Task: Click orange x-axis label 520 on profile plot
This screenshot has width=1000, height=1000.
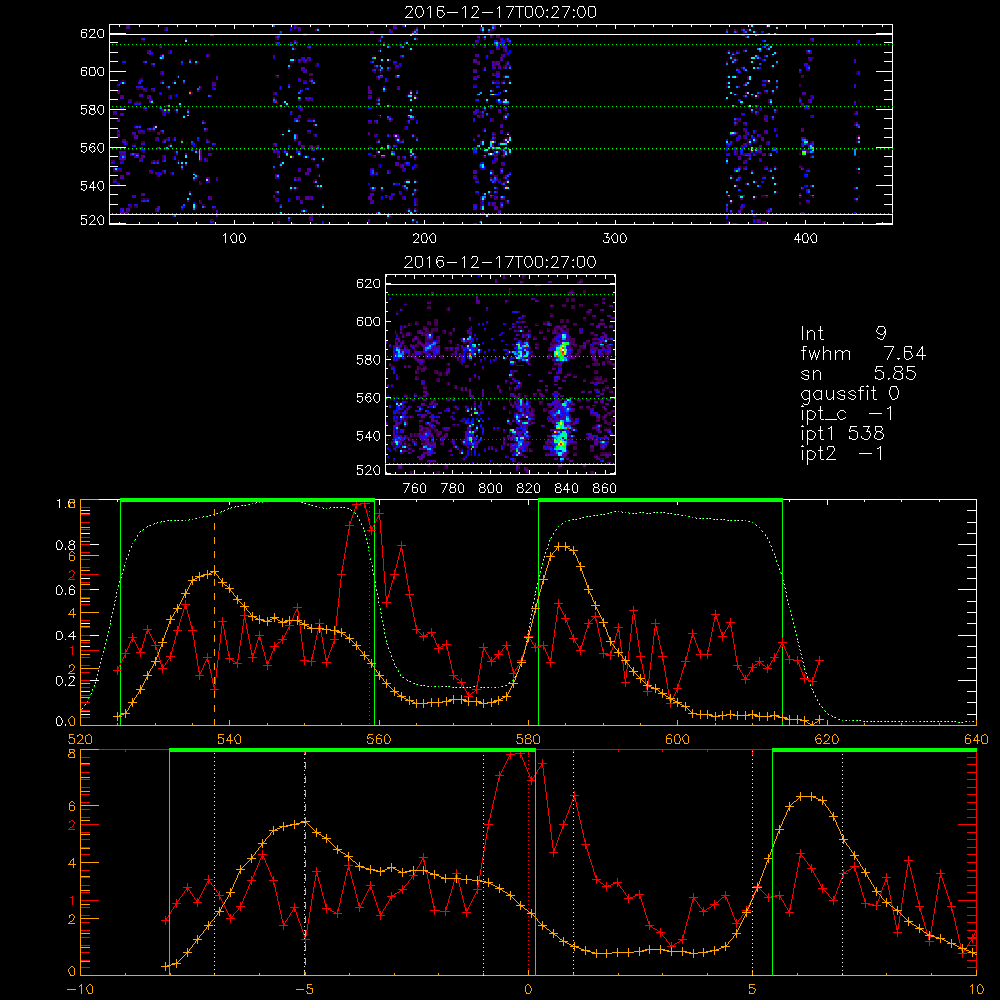Action: point(80,739)
